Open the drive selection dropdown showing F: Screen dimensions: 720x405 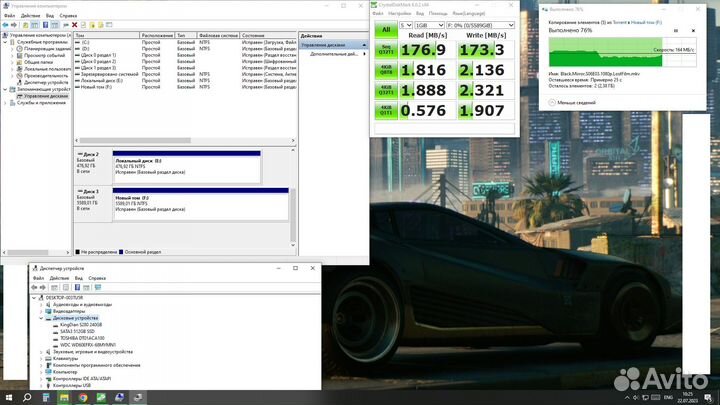click(480, 25)
